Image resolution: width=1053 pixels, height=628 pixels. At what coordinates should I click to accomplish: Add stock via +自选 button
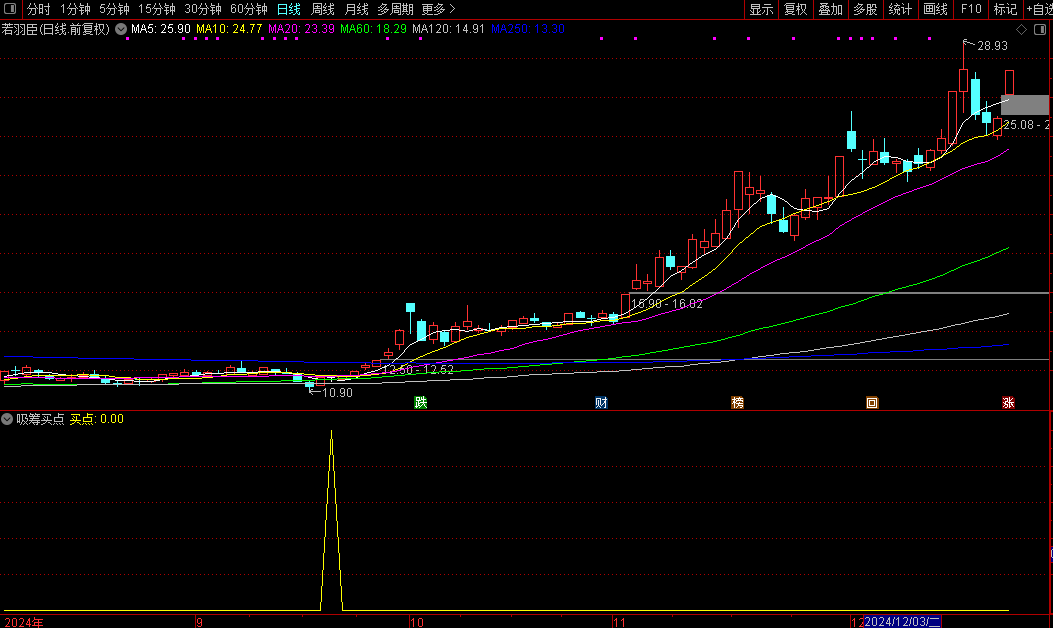coord(1040,9)
